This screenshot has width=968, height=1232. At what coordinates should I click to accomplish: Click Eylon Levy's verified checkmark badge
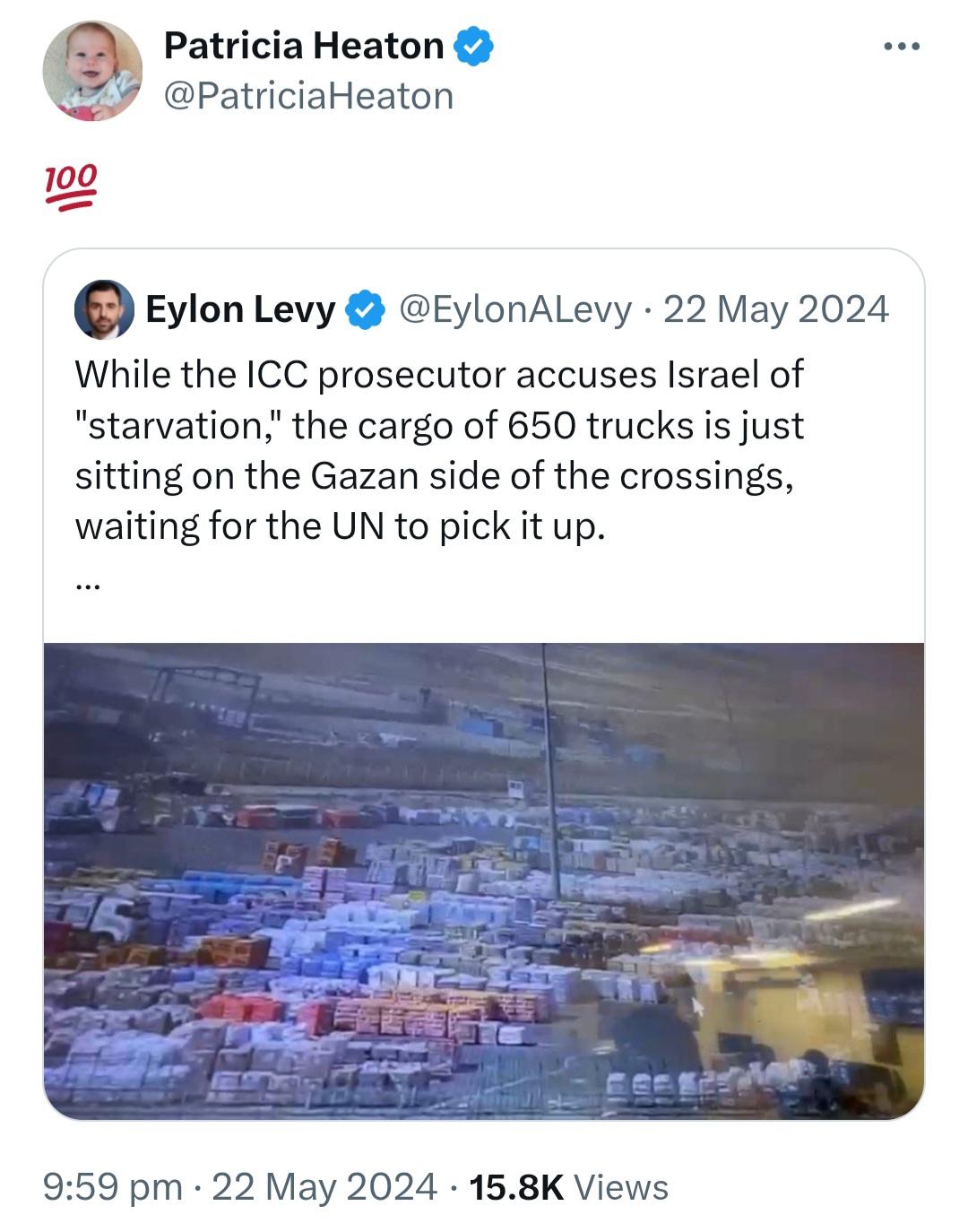(x=366, y=310)
